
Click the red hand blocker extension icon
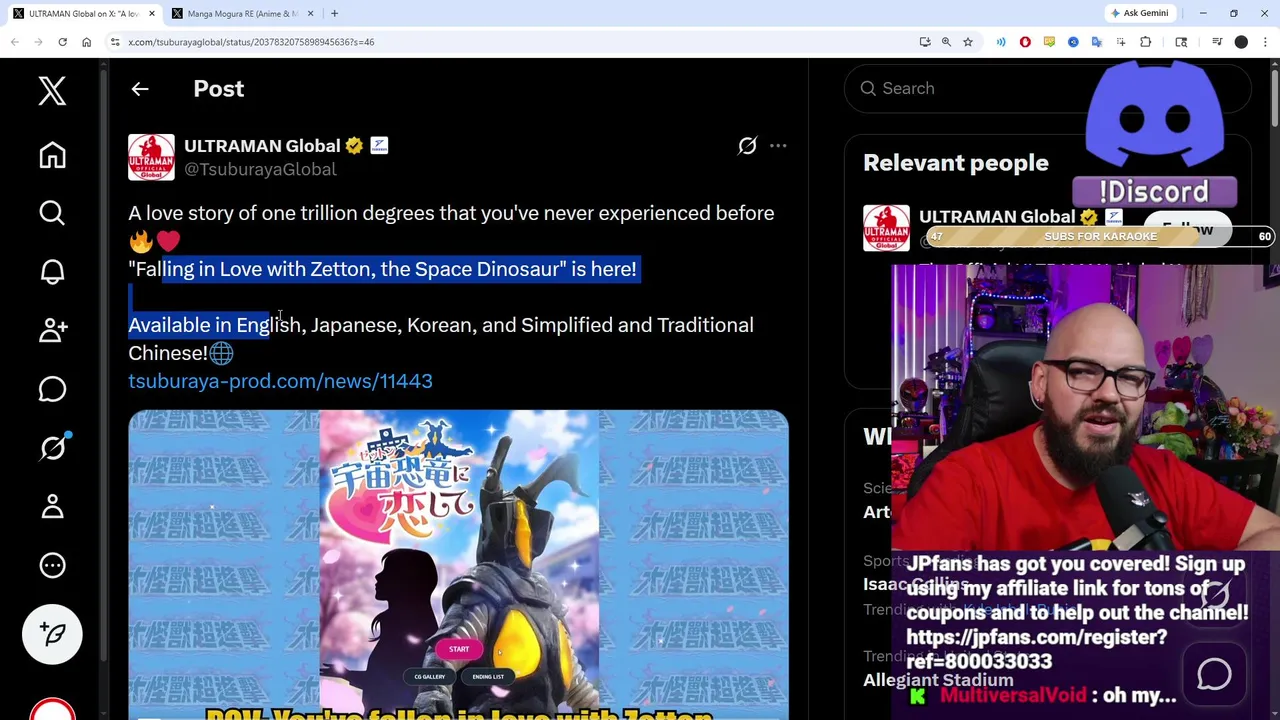(1025, 42)
